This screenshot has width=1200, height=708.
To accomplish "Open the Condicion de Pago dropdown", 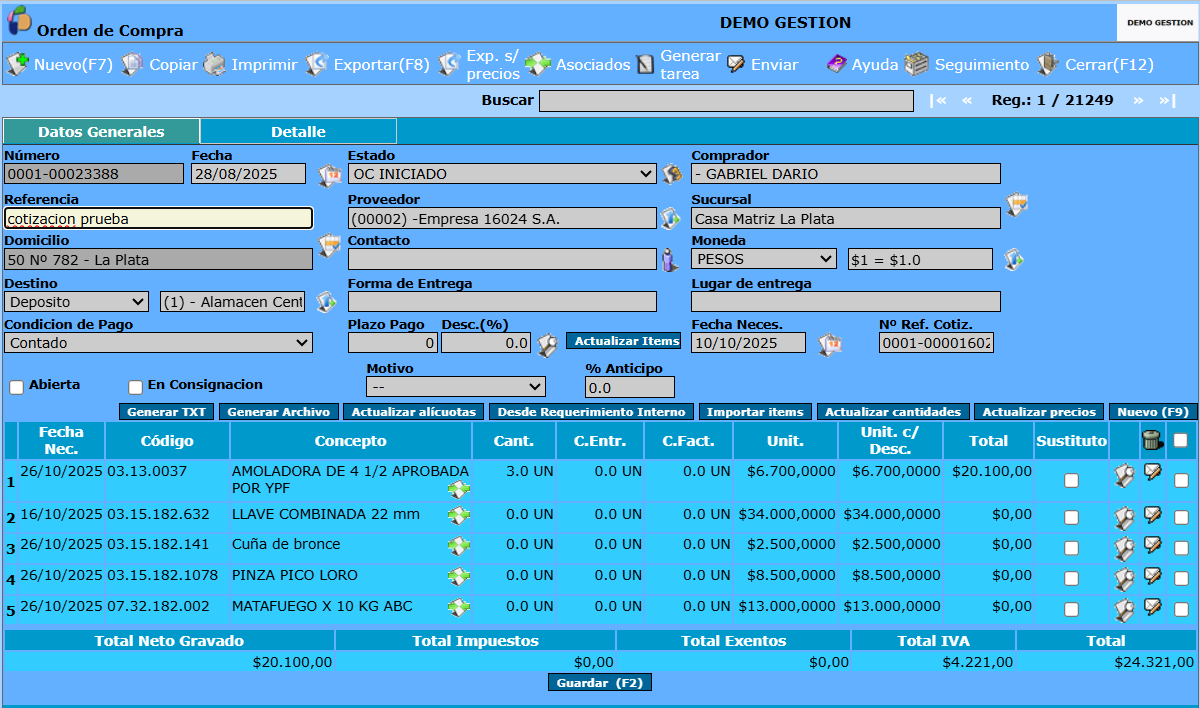I will (x=159, y=343).
